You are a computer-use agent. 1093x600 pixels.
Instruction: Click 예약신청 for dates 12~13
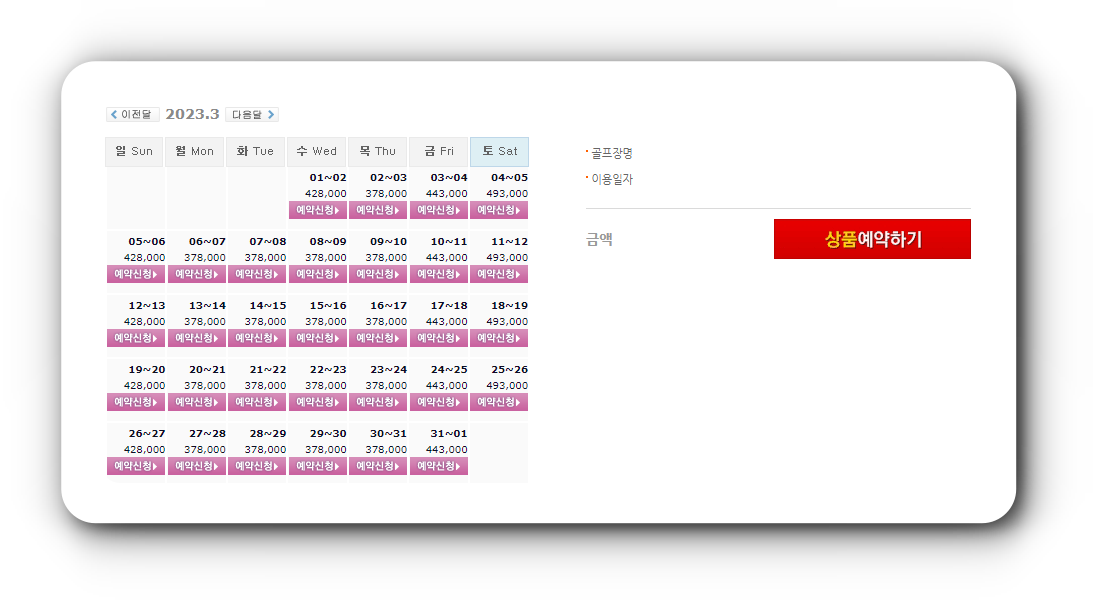click(136, 338)
